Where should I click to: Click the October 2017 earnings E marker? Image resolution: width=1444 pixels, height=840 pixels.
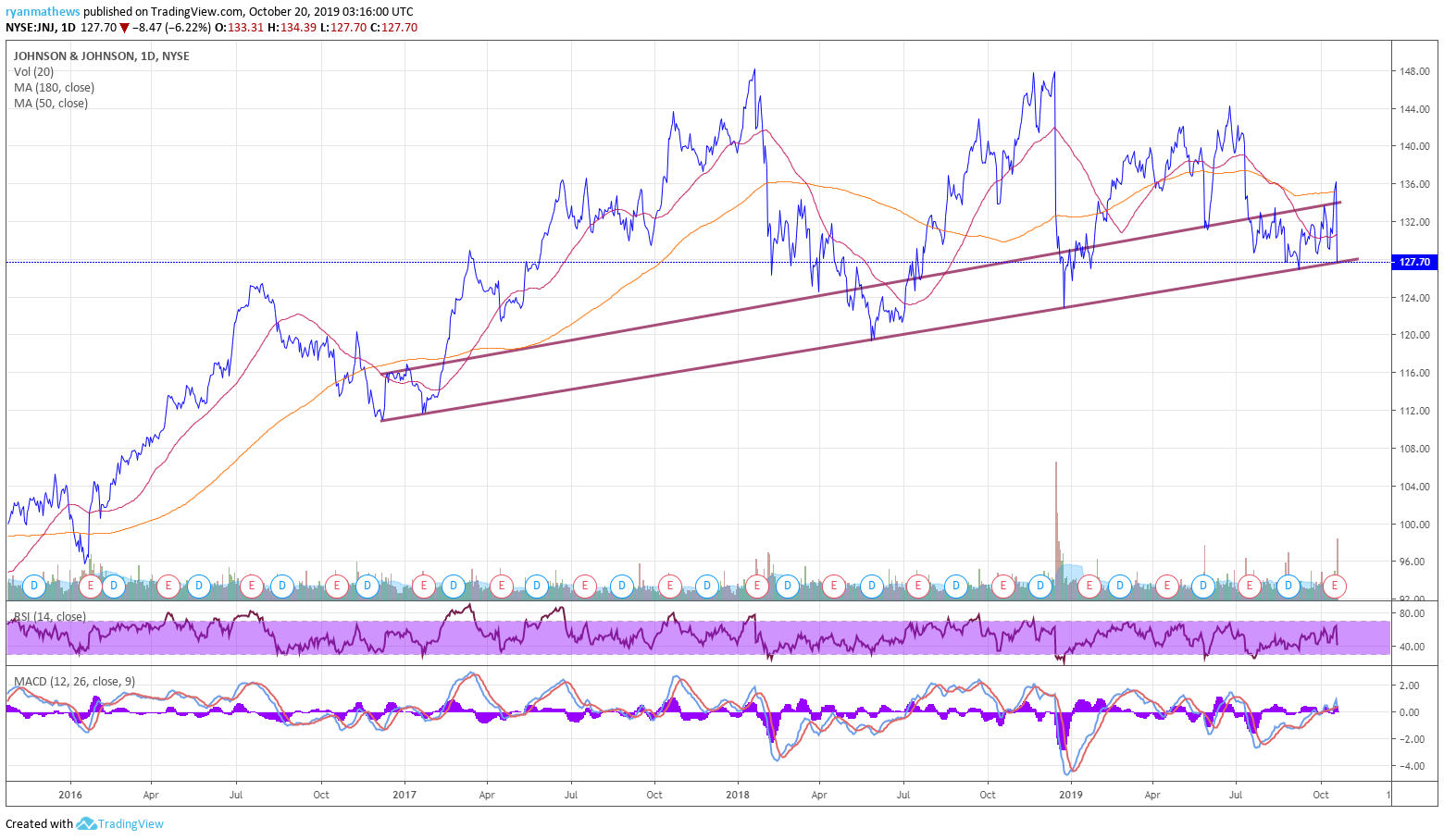click(670, 586)
